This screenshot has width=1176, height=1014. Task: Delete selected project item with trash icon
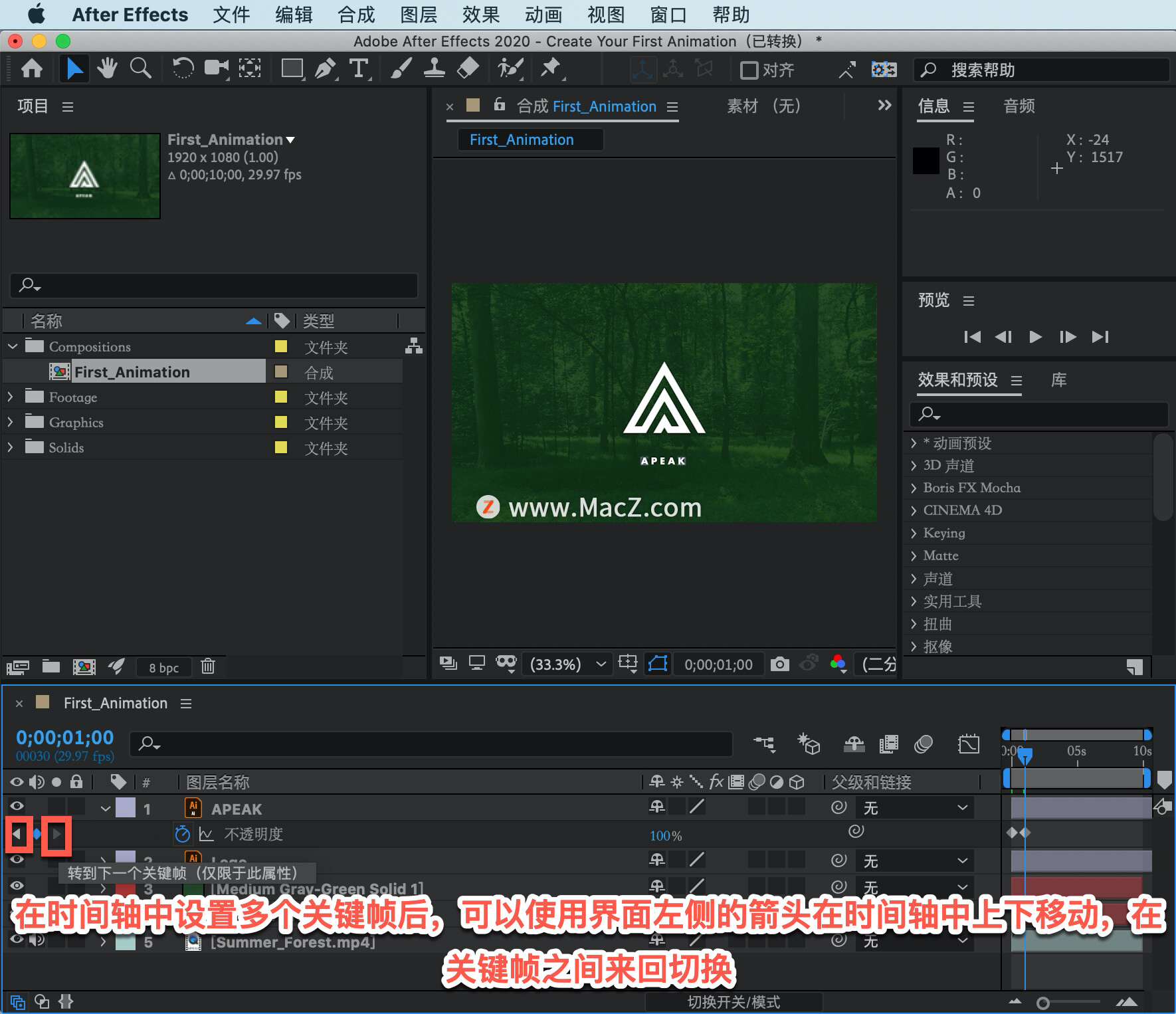[208, 666]
